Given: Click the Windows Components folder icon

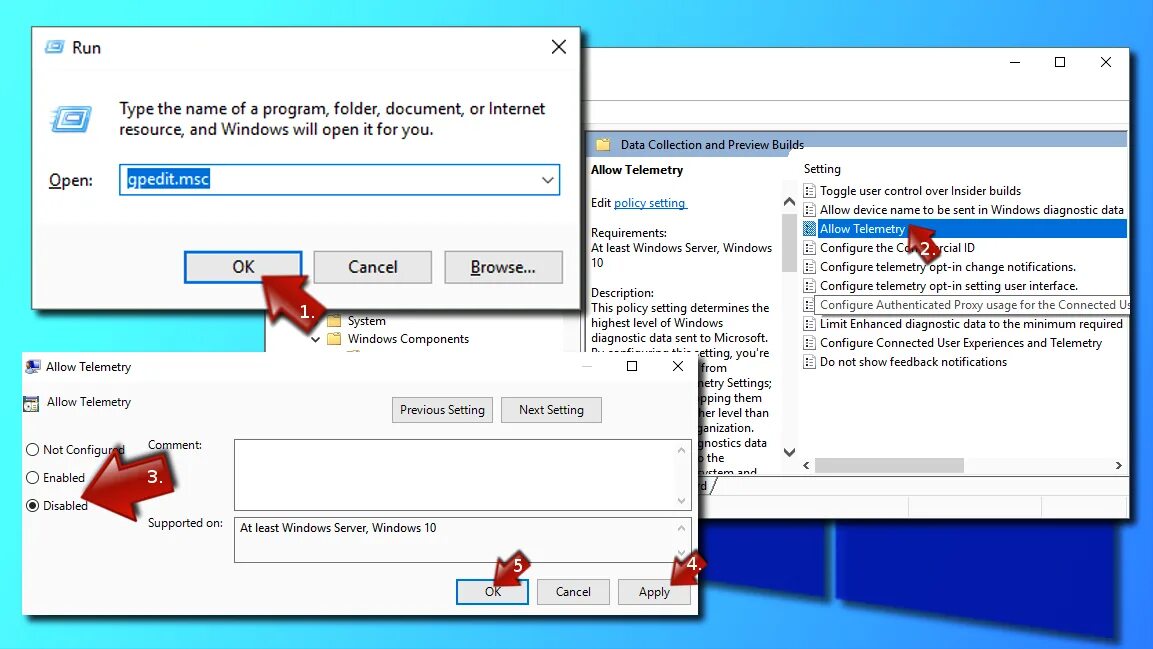Looking at the screenshot, I should click(335, 339).
